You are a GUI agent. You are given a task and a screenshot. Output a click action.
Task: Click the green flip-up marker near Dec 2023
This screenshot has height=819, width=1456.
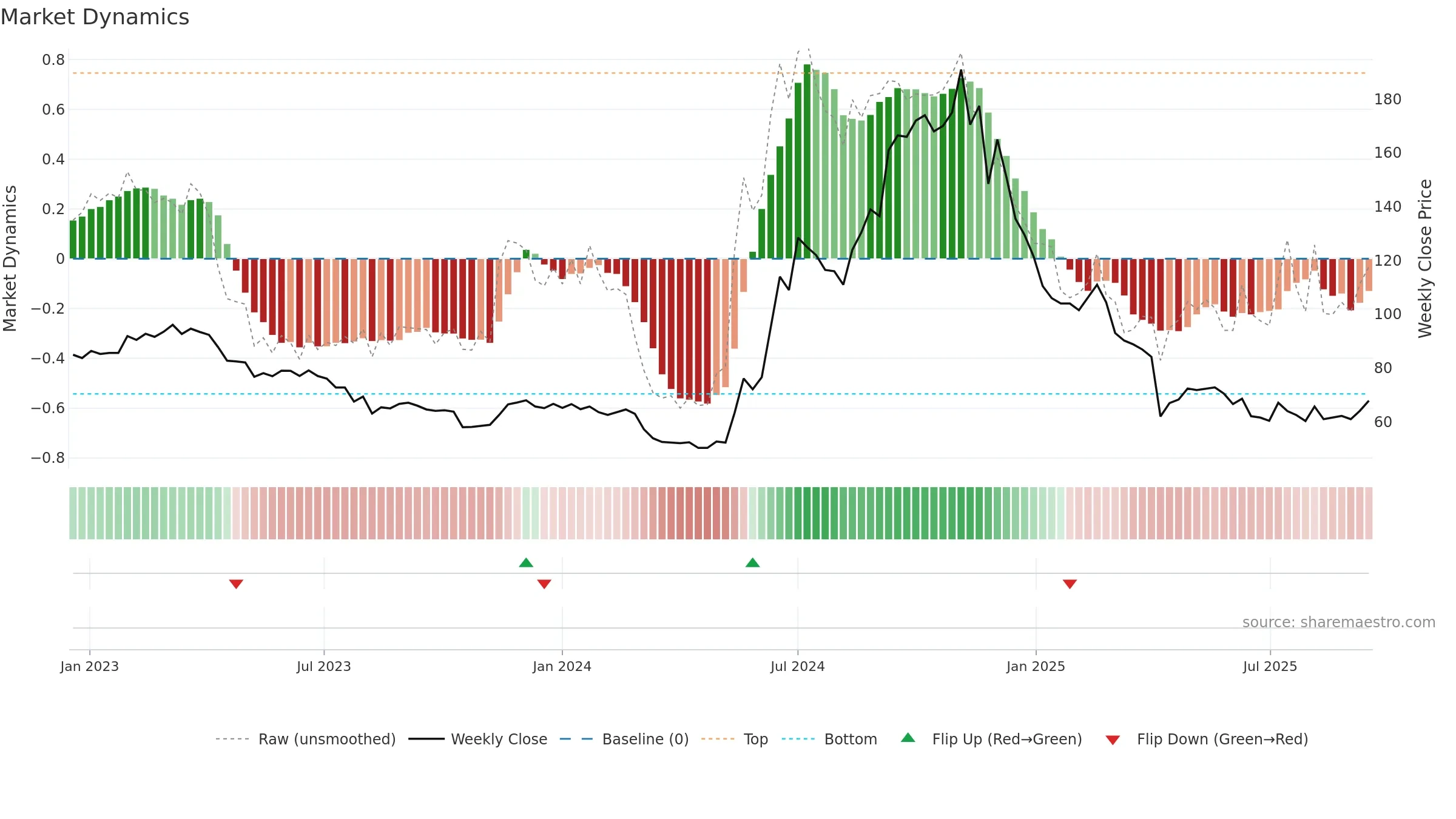tap(526, 562)
